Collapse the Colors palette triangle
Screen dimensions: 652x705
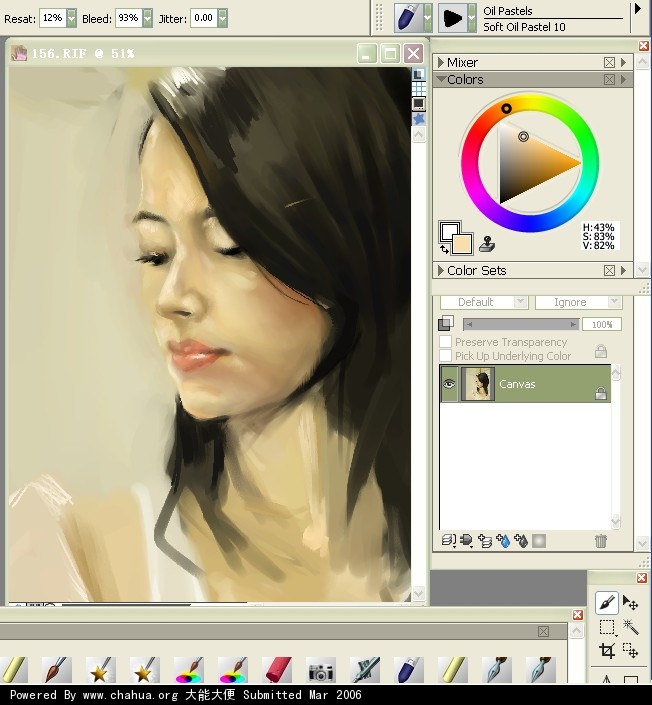tap(441, 79)
